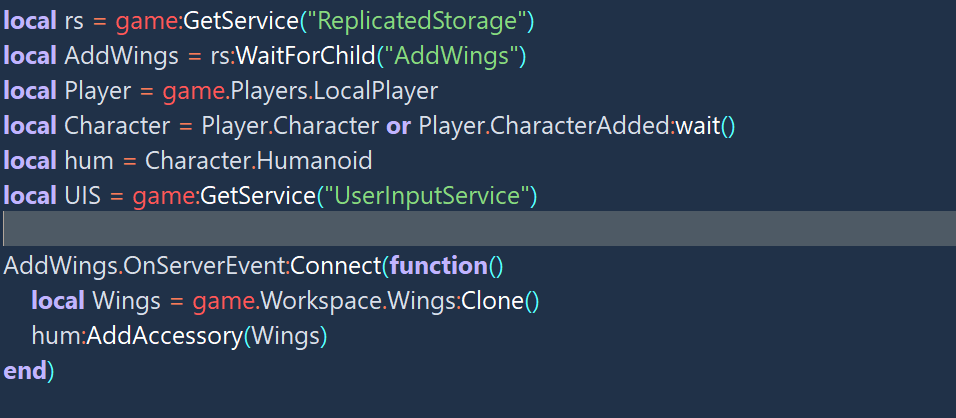Click AddAccessory in the hum call

(165, 336)
